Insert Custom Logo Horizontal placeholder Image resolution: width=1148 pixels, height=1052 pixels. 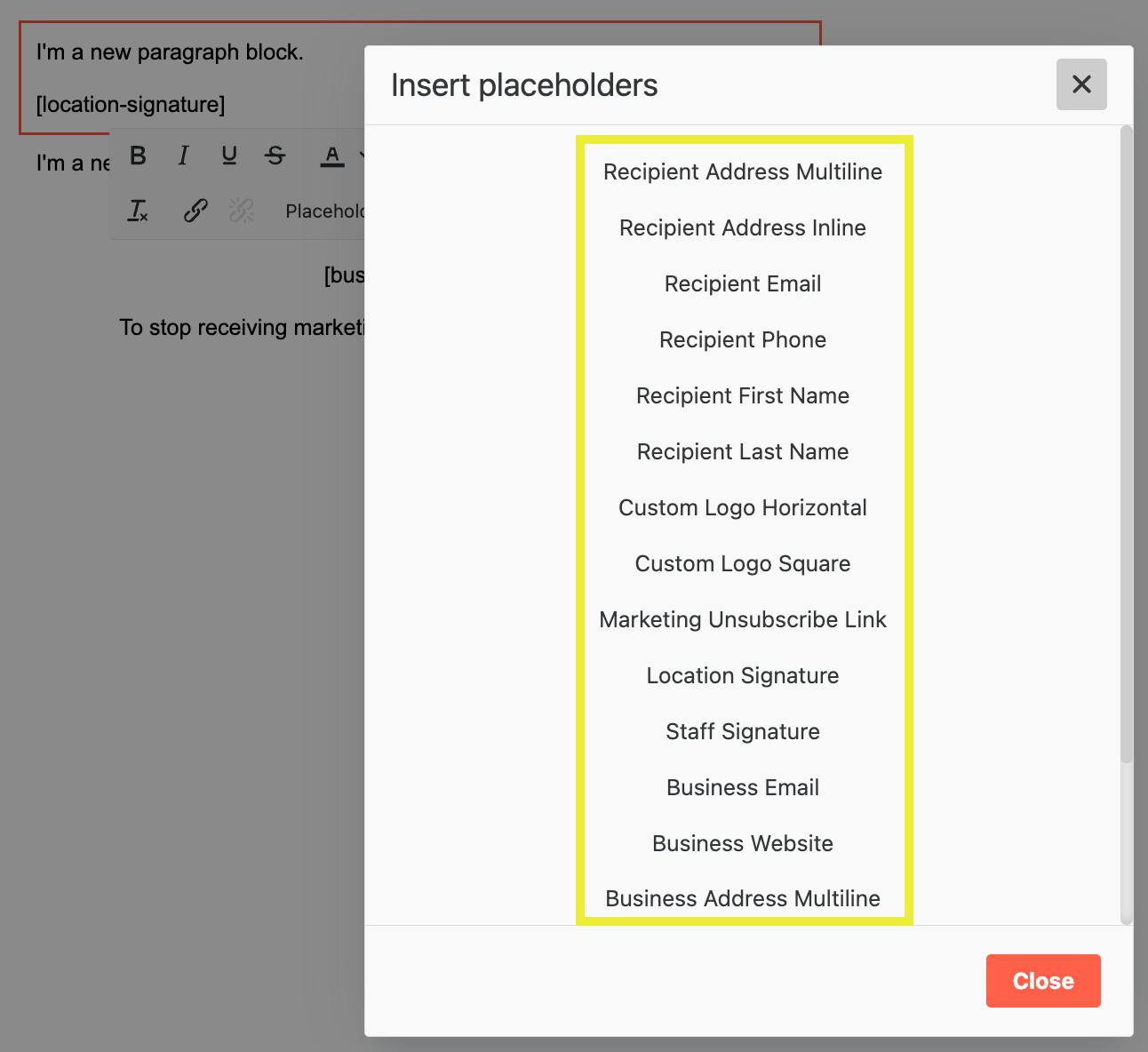pos(743,507)
